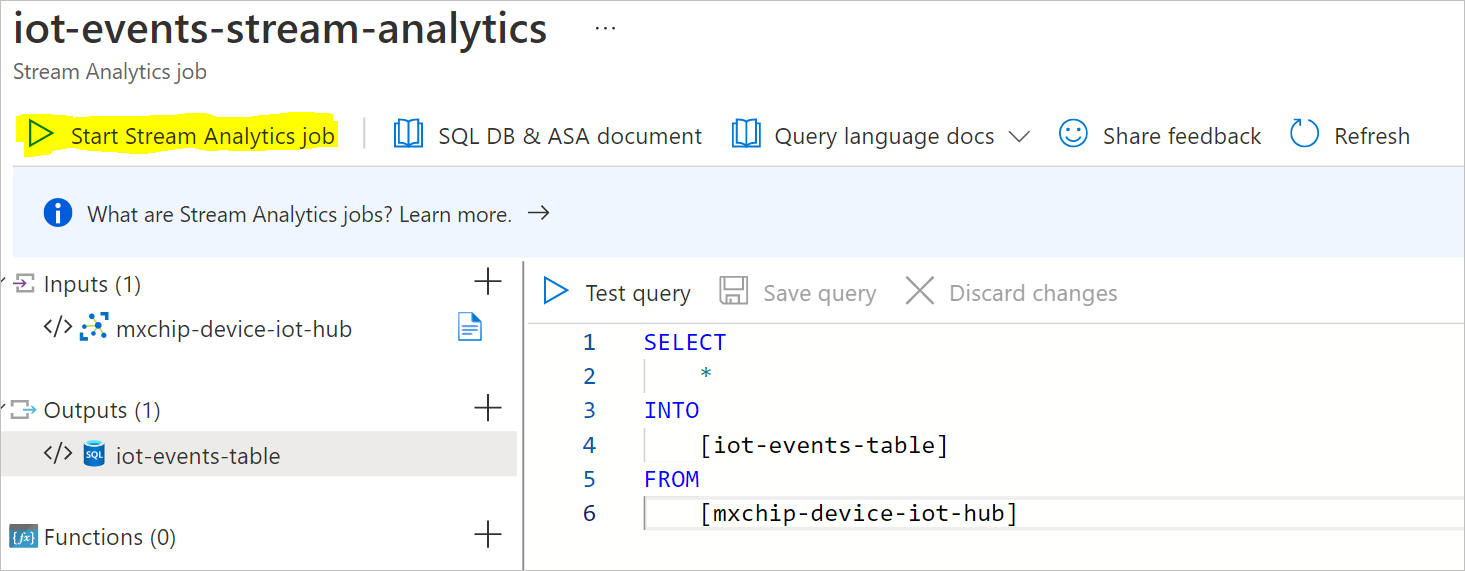The height and width of the screenshot is (571, 1465).
Task: Click the Functions fx icon
Action: coord(23,538)
